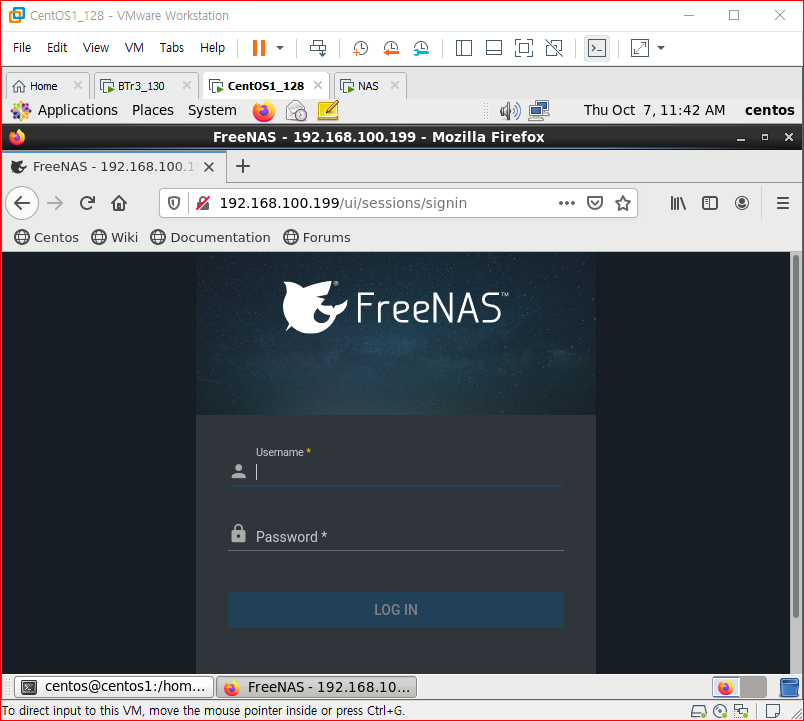
Task: Click the LOG IN button
Action: [x=396, y=610]
